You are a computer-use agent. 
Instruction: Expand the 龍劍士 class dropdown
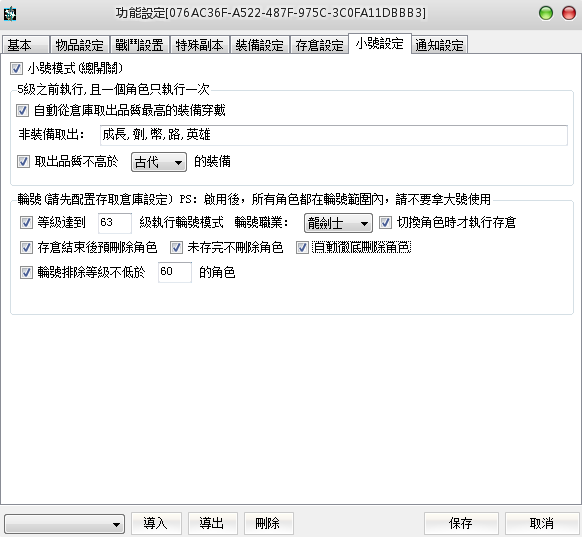coord(338,223)
